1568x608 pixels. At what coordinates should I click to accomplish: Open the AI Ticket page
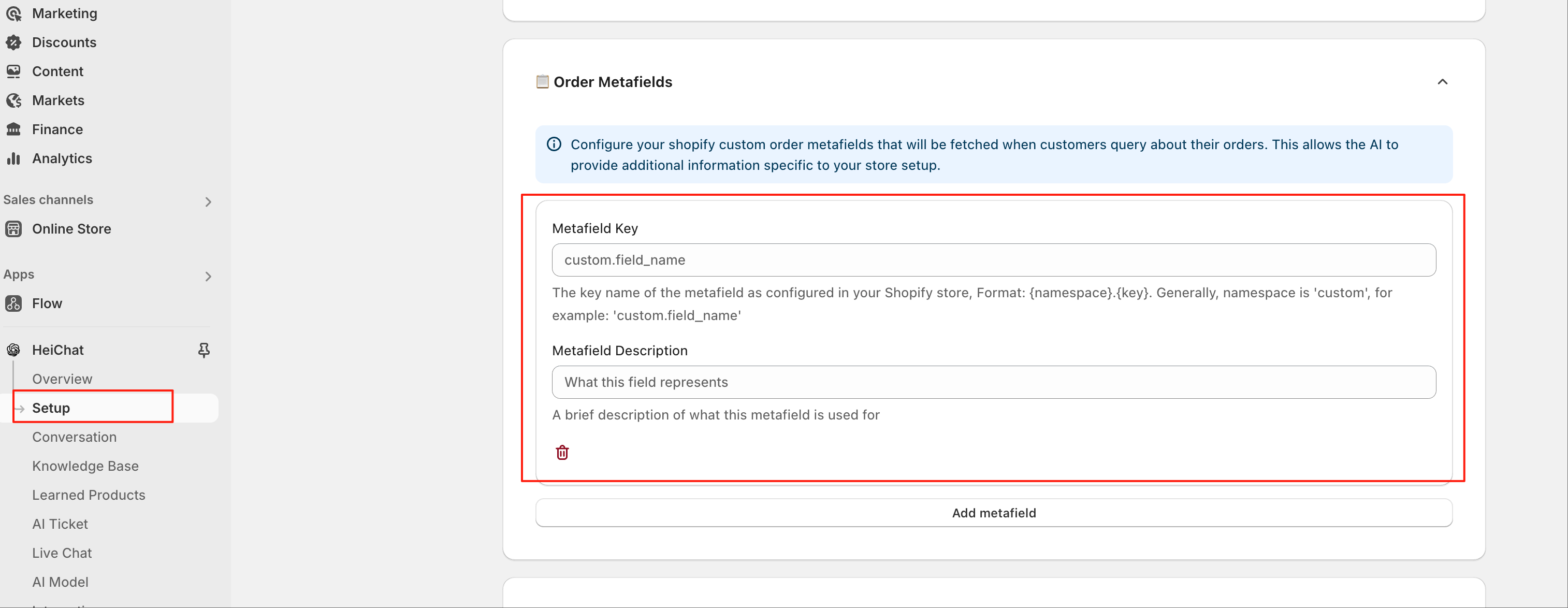tap(60, 524)
